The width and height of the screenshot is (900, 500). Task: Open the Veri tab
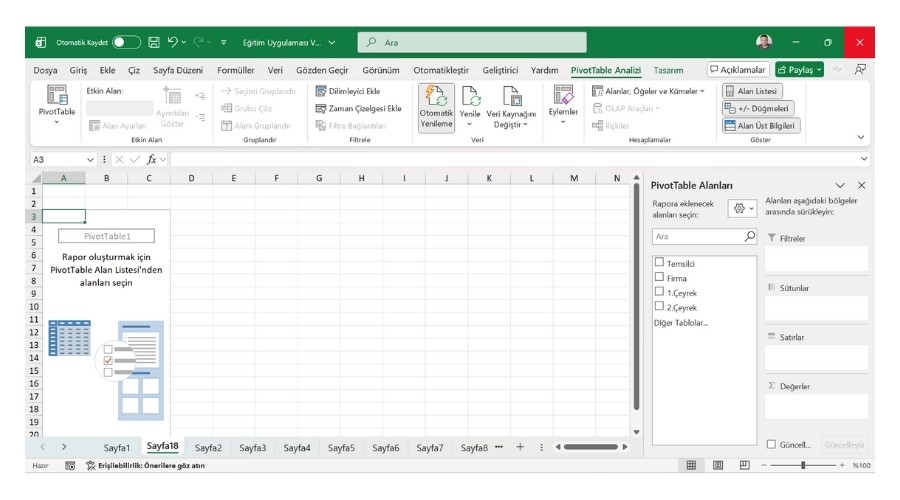pyautogui.click(x=275, y=70)
